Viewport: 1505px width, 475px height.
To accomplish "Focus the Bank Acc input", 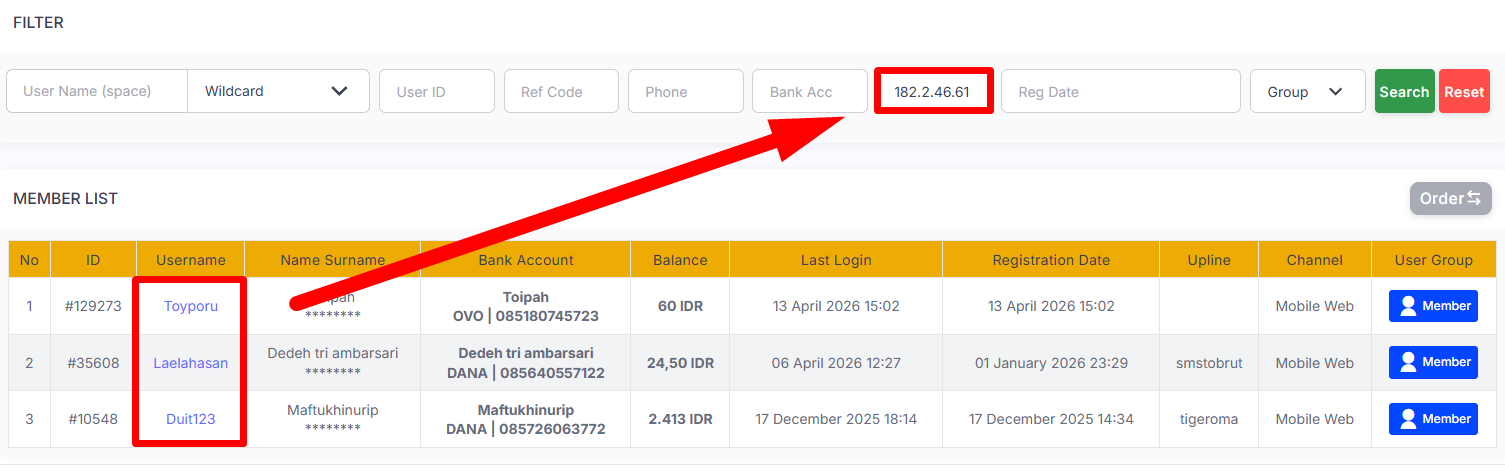I will pos(810,91).
